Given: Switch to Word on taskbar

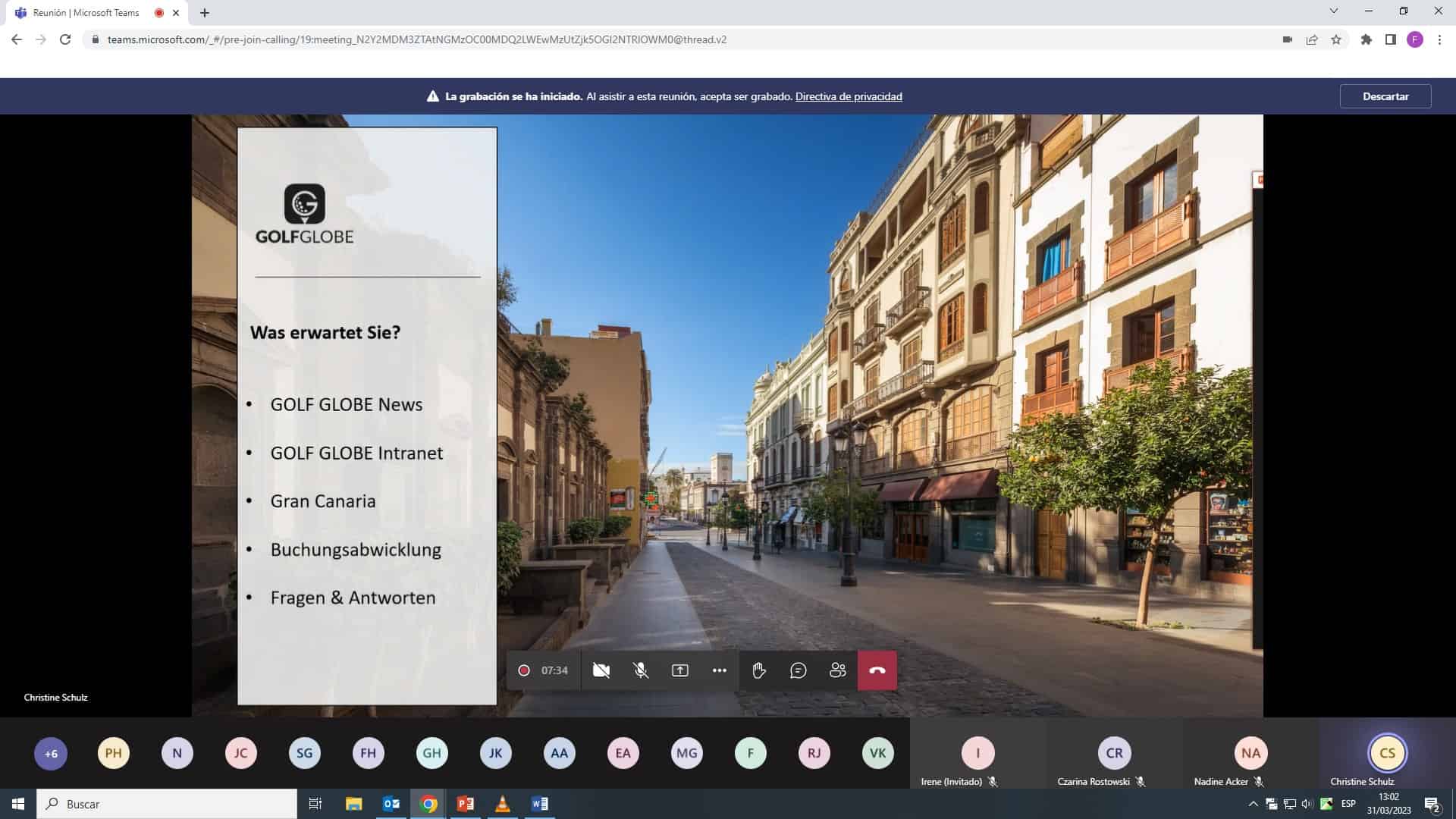Looking at the screenshot, I should [x=540, y=804].
